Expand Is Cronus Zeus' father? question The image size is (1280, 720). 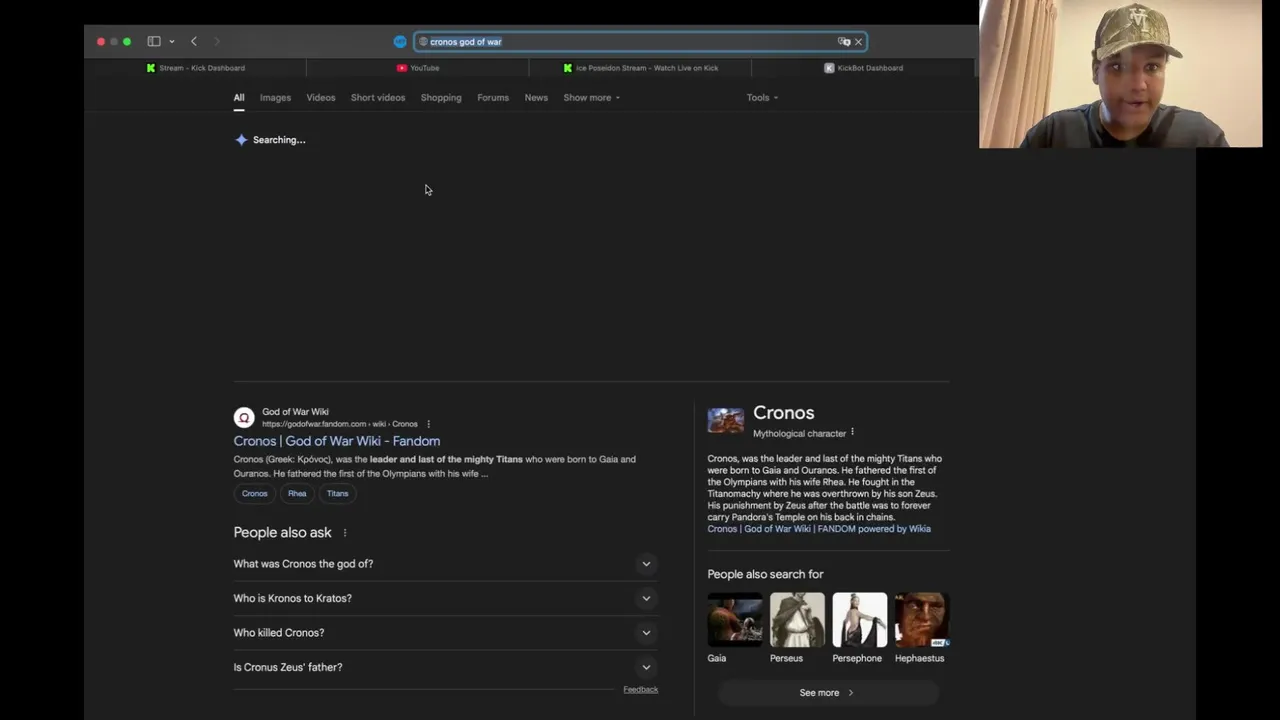tap(445, 667)
